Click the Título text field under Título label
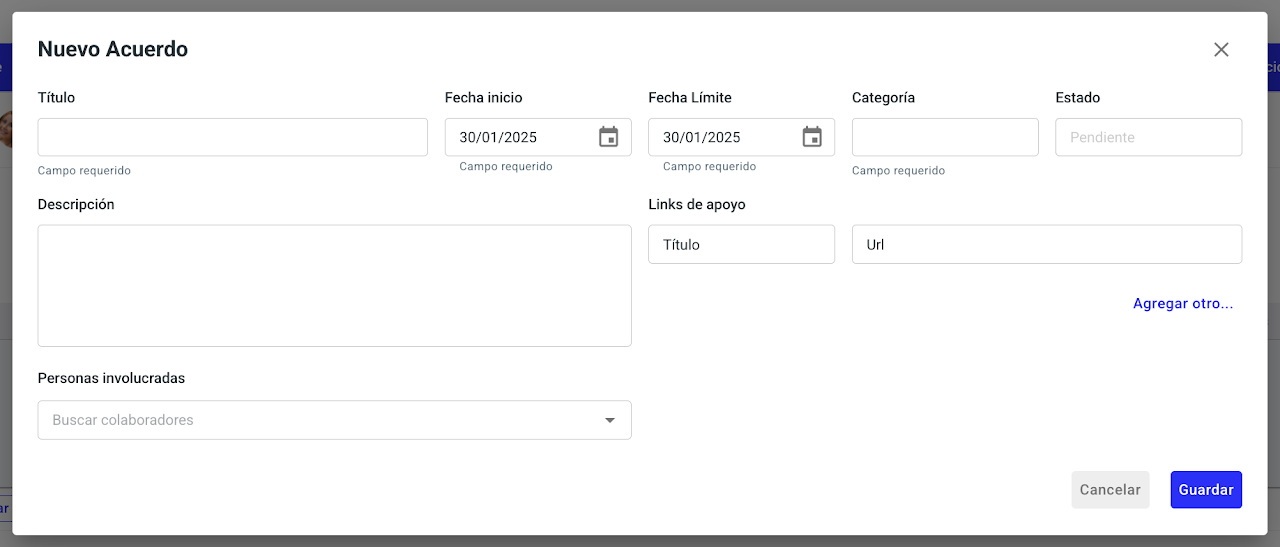 232,137
